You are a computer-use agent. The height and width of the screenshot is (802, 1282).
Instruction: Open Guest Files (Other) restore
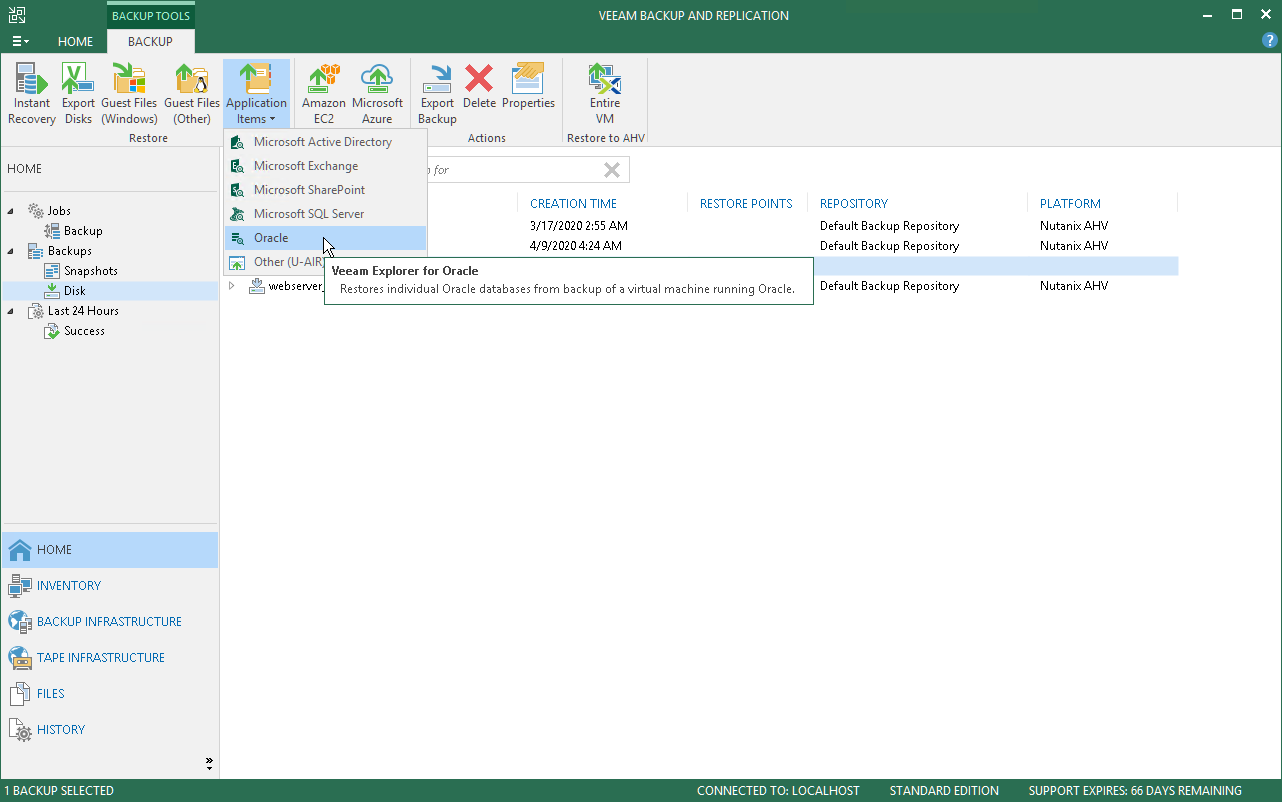(x=192, y=94)
